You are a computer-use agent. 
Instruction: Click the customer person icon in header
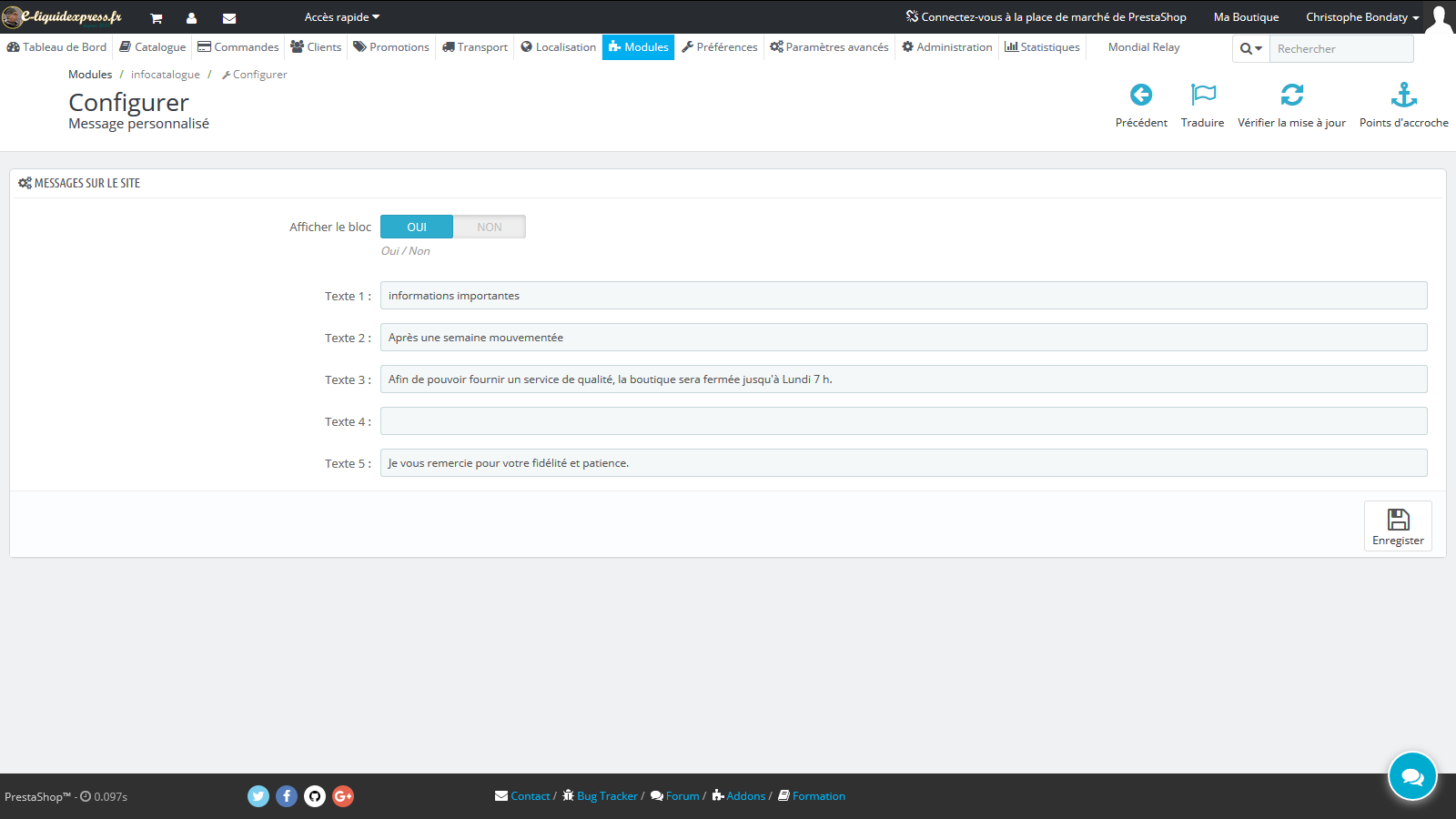click(191, 18)
